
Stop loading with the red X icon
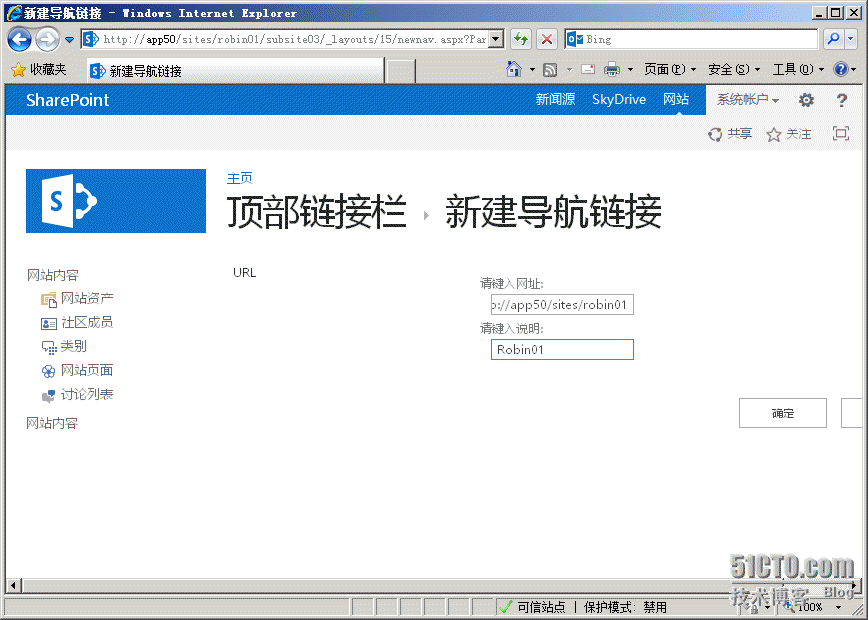point(547,39)
